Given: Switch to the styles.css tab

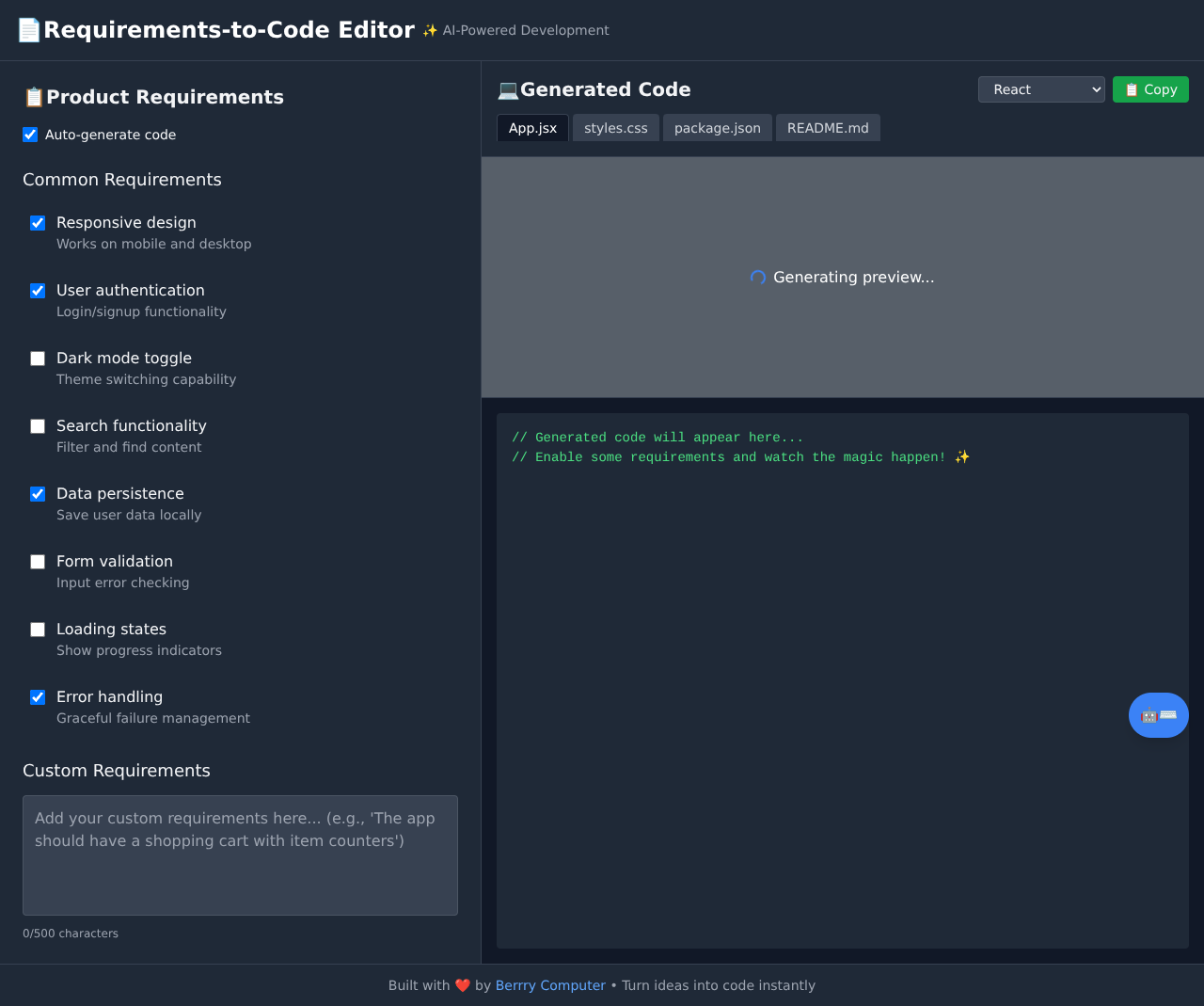Looking at the screenshot, I should coord(615,128).
